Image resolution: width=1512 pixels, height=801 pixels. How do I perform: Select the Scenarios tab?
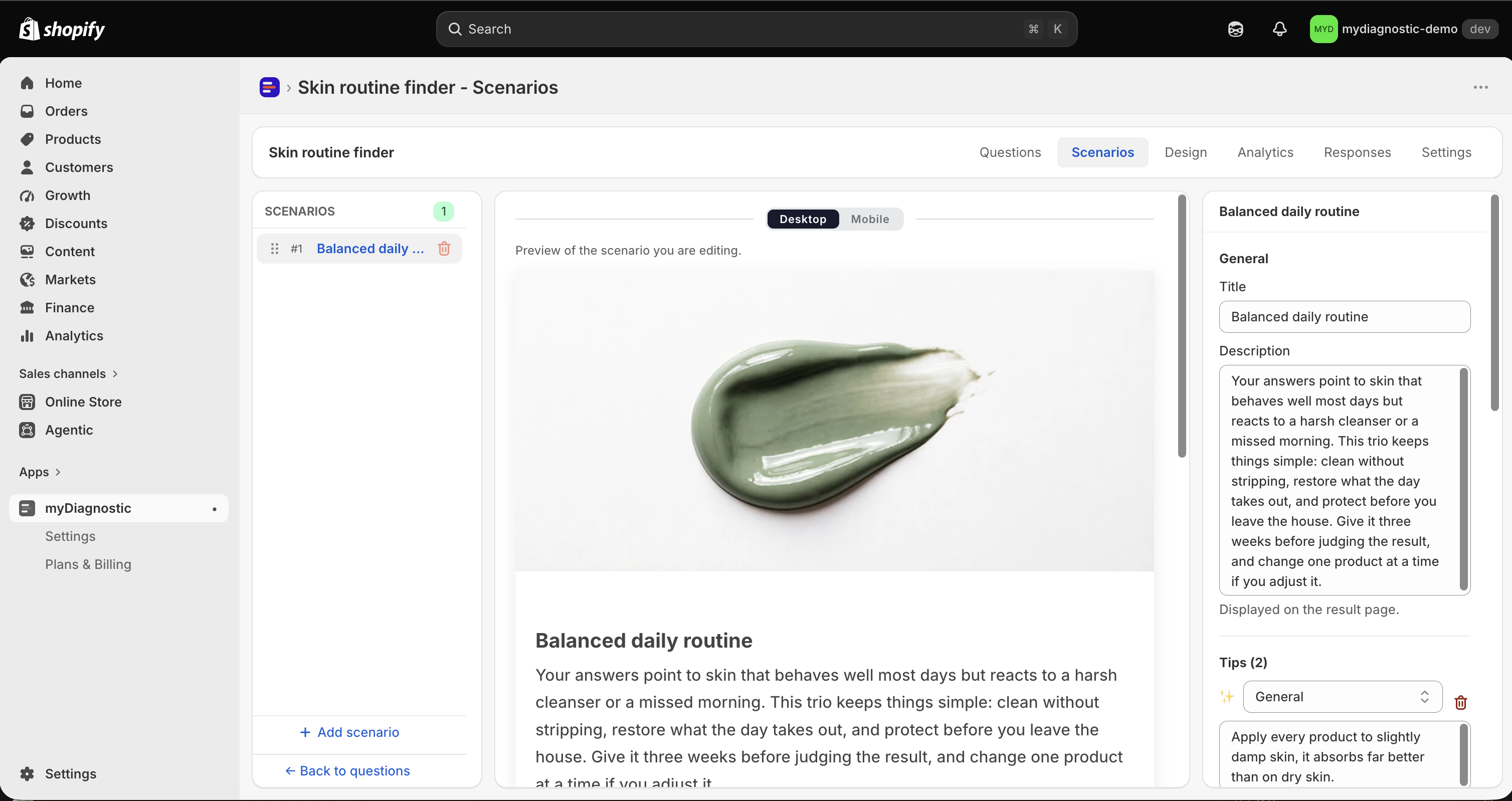[1102, 152]
